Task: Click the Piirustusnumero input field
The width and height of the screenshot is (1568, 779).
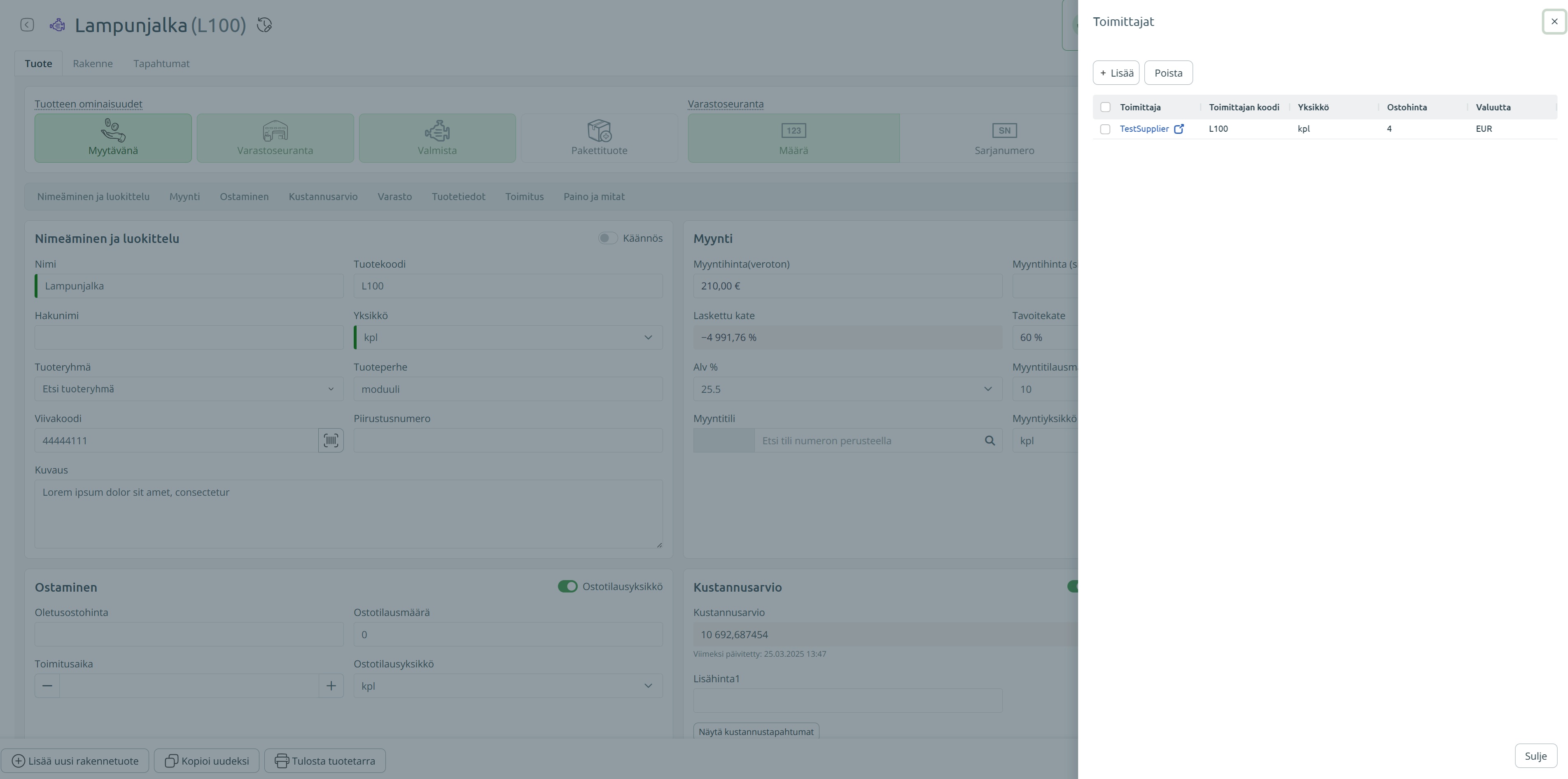Action: click(x=508, y=441)
